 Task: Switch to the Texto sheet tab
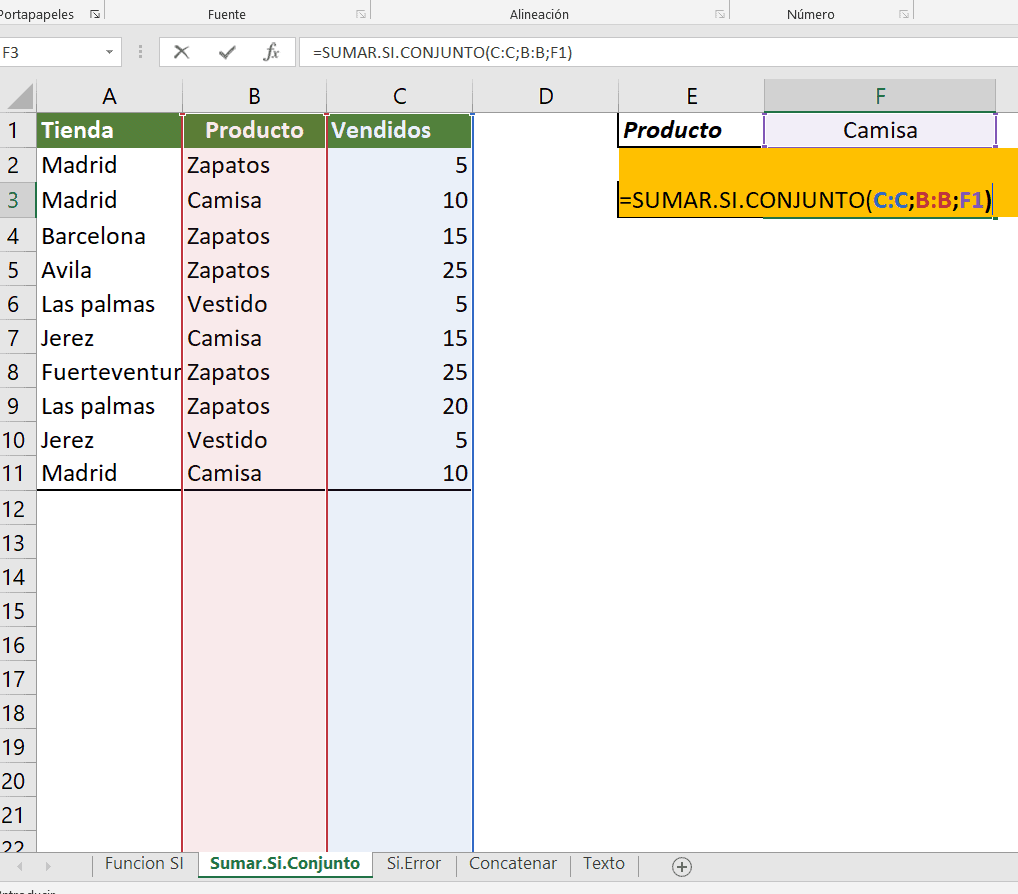point(604,863)
